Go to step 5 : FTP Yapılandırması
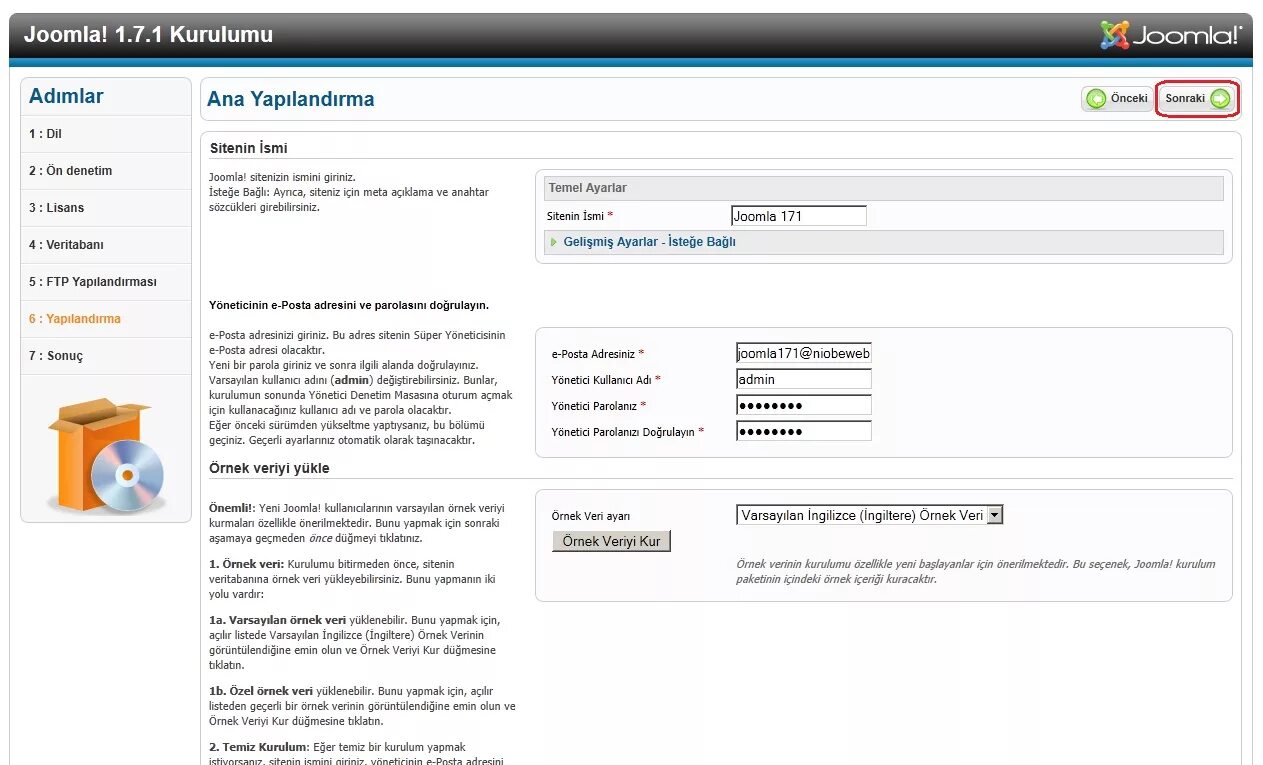 click(105, 282)
